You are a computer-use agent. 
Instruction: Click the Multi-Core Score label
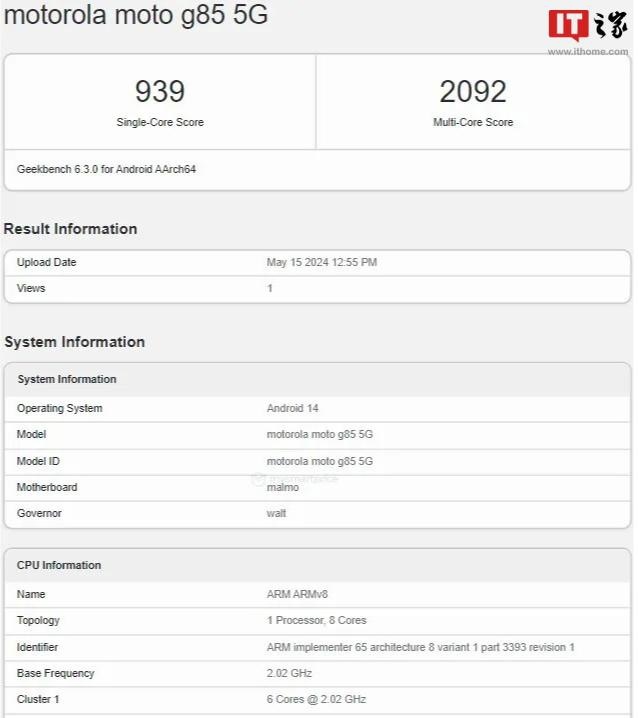tap(473, 122)
